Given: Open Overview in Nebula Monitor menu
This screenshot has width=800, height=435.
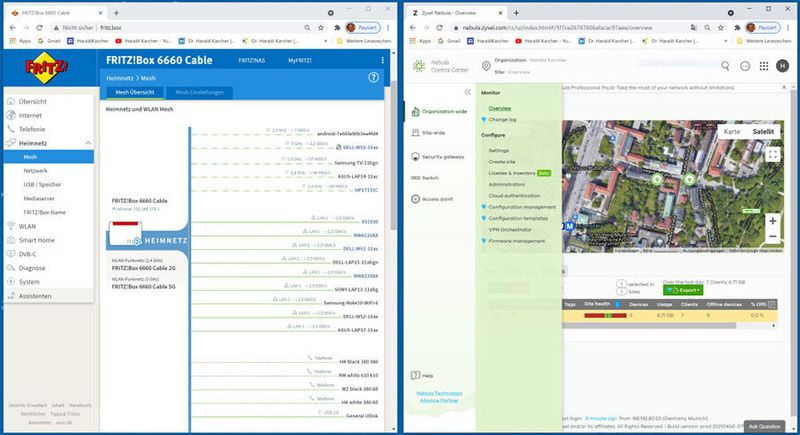Looking at the screenshot, I should click(x=499, y=108).
